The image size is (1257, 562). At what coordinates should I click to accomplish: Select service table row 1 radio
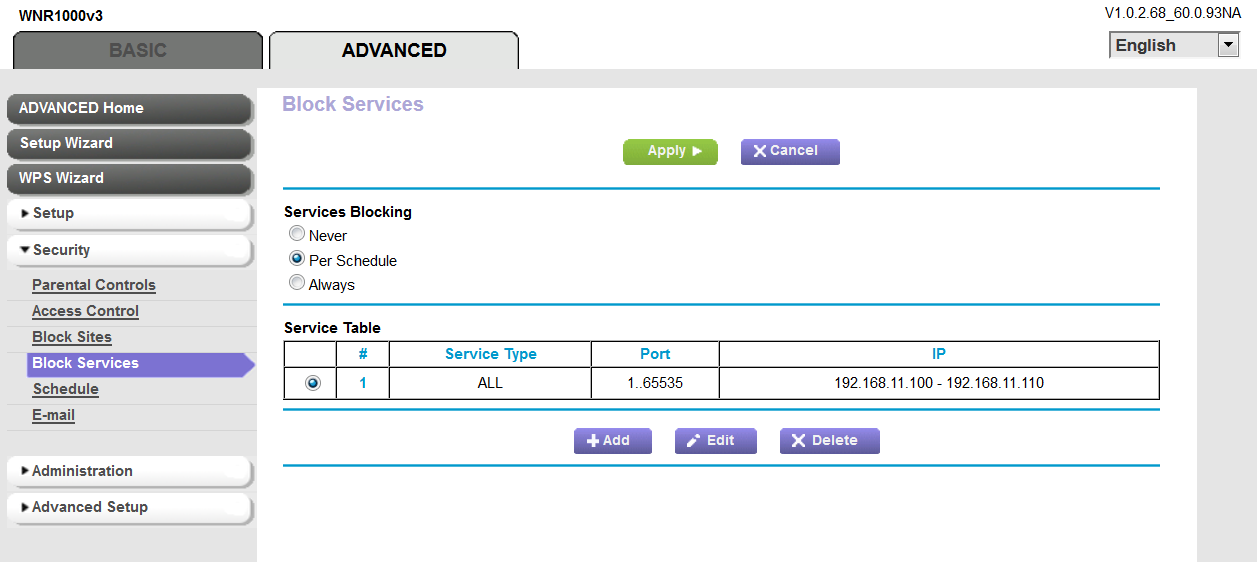(313, 383)
